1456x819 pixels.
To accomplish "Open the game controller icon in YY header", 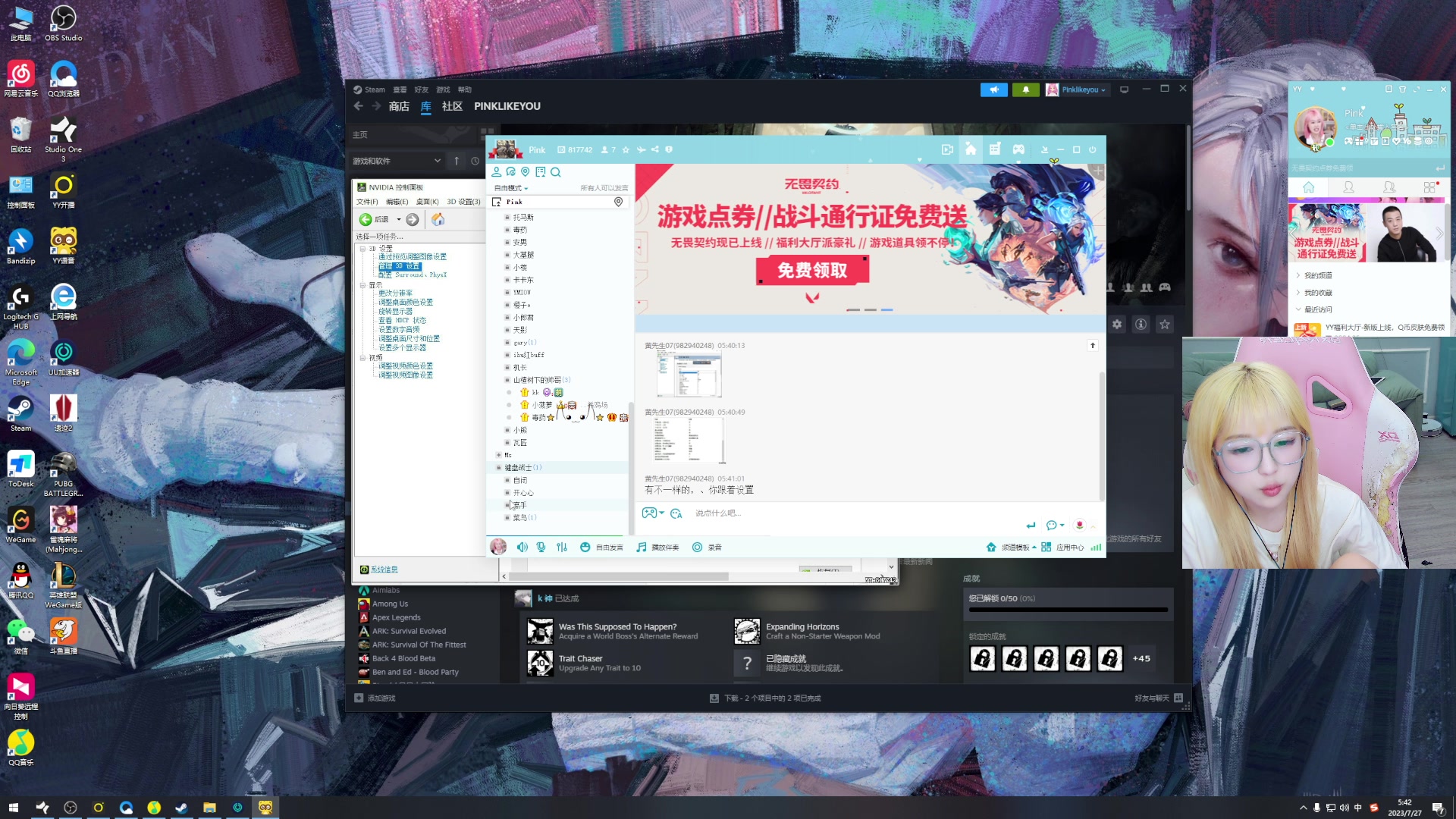I will [1018, 149].
